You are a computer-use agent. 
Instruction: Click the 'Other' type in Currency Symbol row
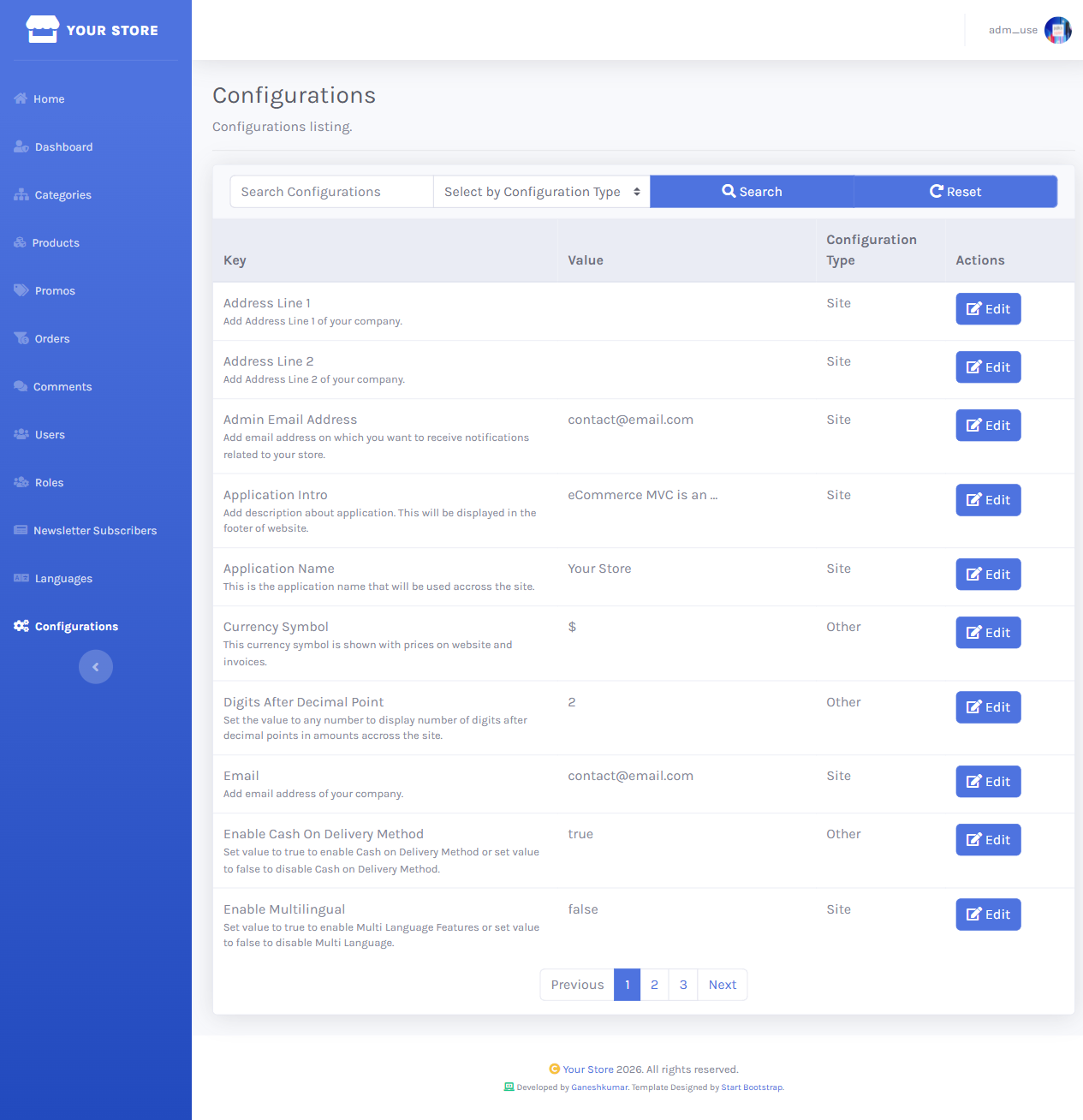[843, 627]
